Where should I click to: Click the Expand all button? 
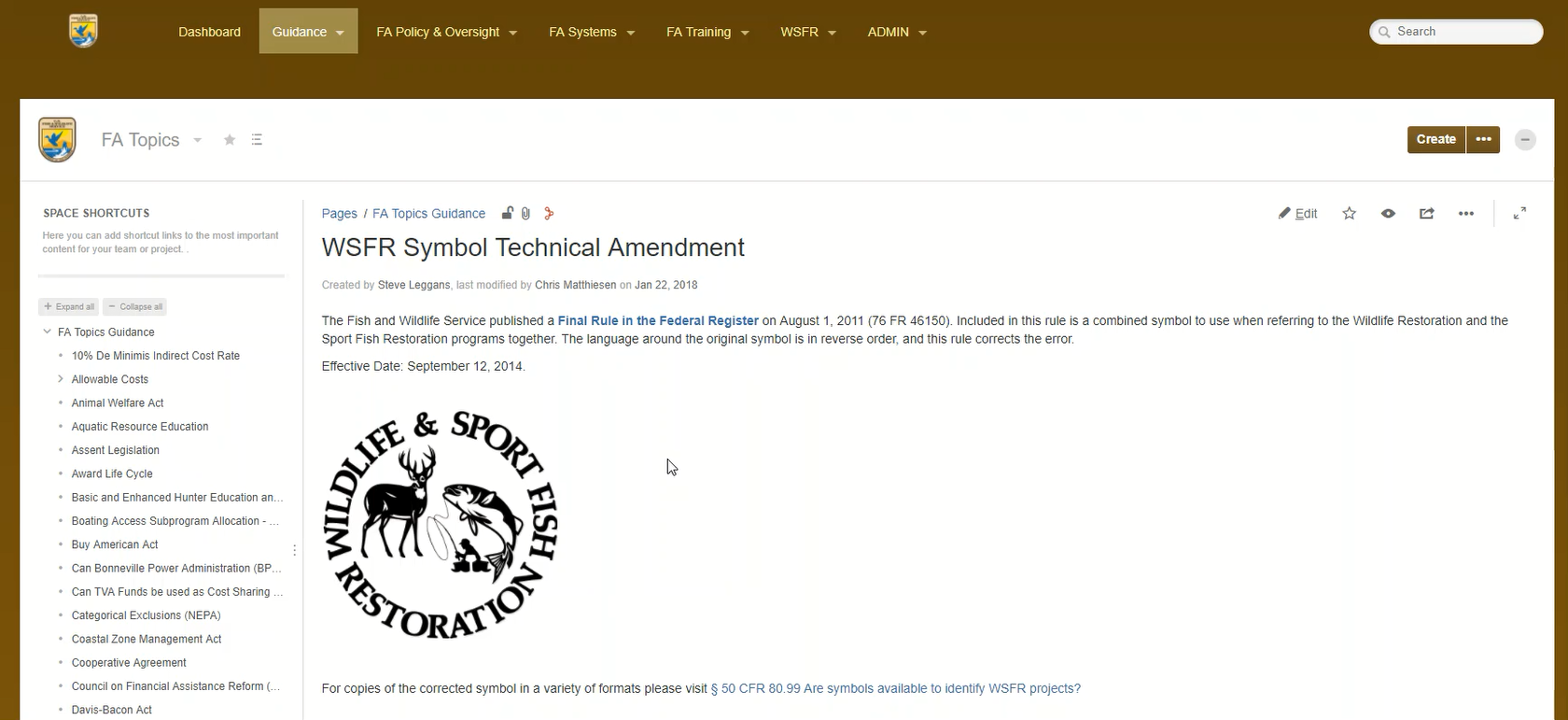click(69, 306)
